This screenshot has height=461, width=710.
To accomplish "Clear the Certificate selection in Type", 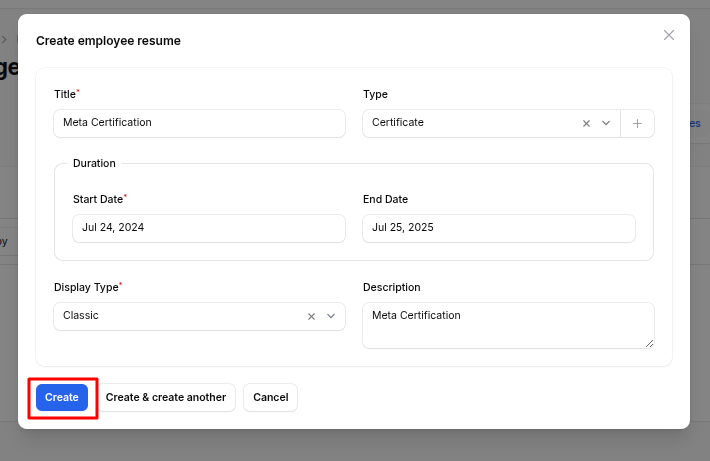I will coord(586,123).
